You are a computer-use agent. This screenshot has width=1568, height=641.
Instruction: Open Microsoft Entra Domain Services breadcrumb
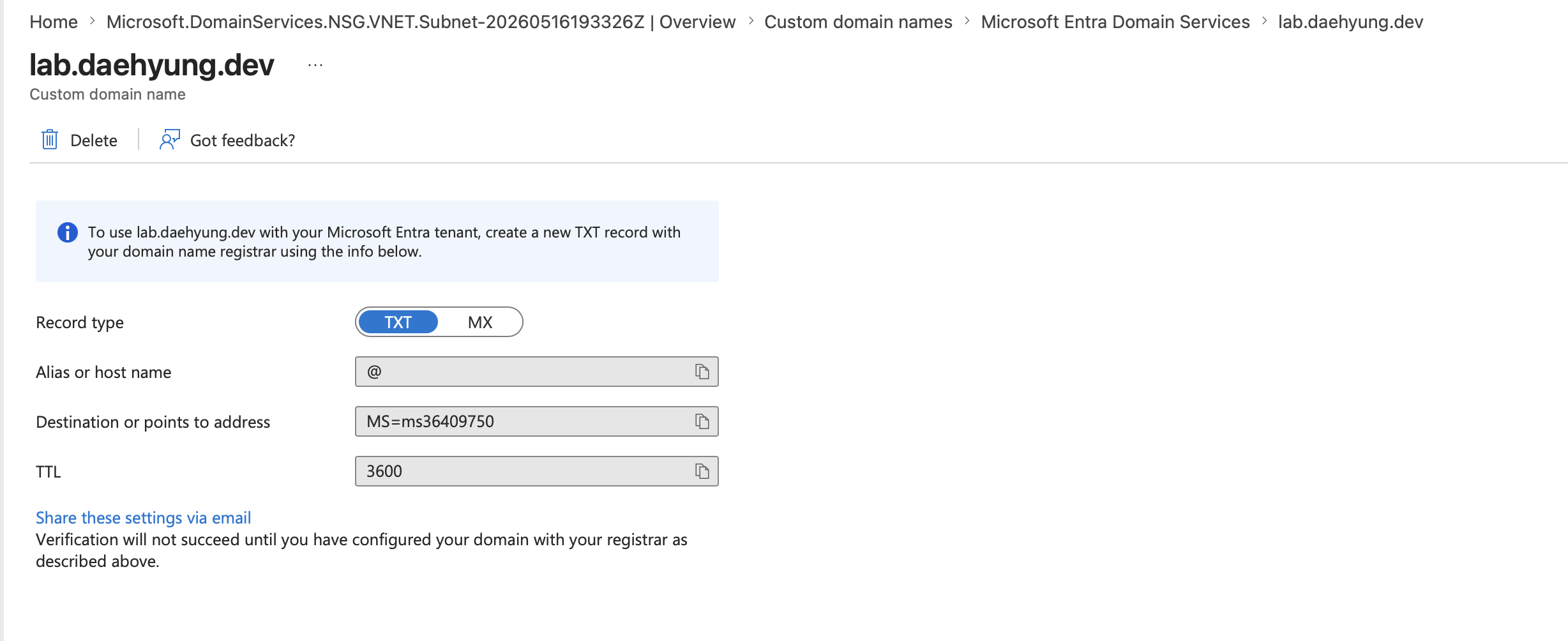coord(1115,22)
